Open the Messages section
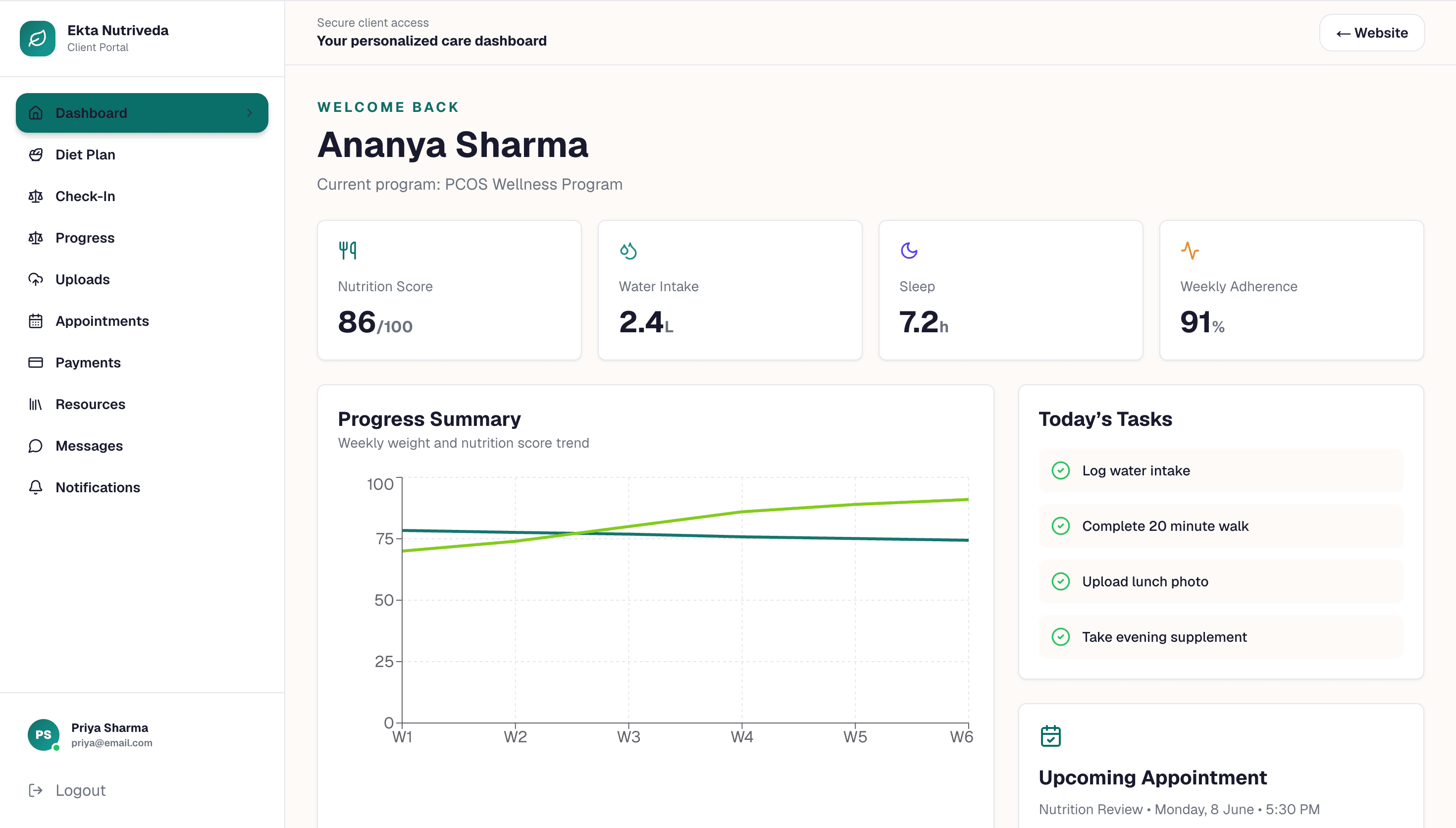1456x828 pixels. coord(142,446)
